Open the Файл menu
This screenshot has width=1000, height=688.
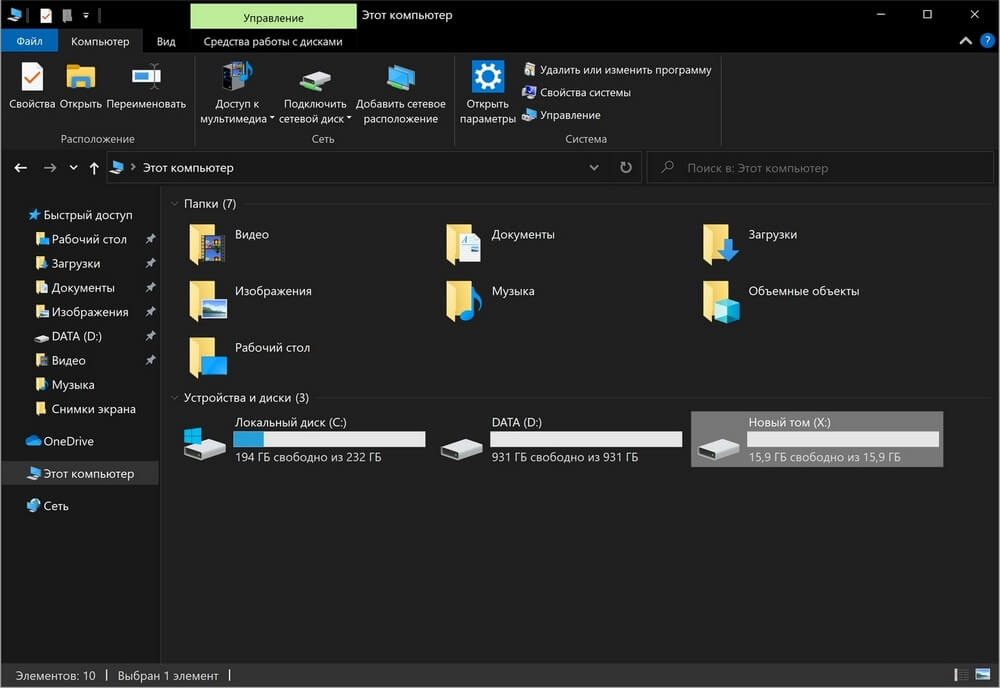(x=29, y=41)
